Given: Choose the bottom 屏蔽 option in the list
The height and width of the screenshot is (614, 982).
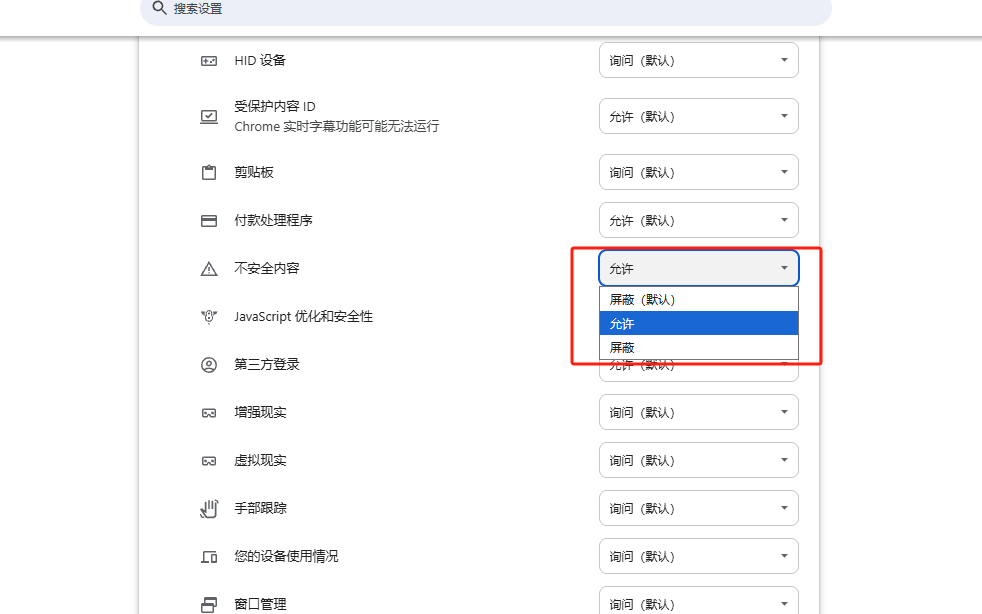Looking at the screenshot, I should tap(698, 347).
